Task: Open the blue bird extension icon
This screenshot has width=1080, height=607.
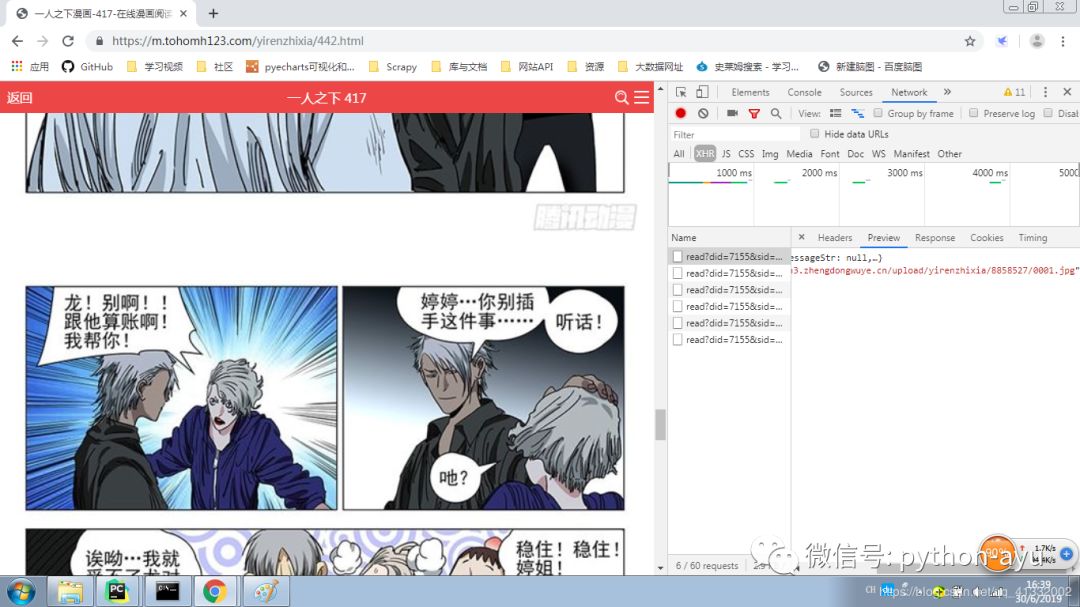Action: click(x=1002, y=41)
